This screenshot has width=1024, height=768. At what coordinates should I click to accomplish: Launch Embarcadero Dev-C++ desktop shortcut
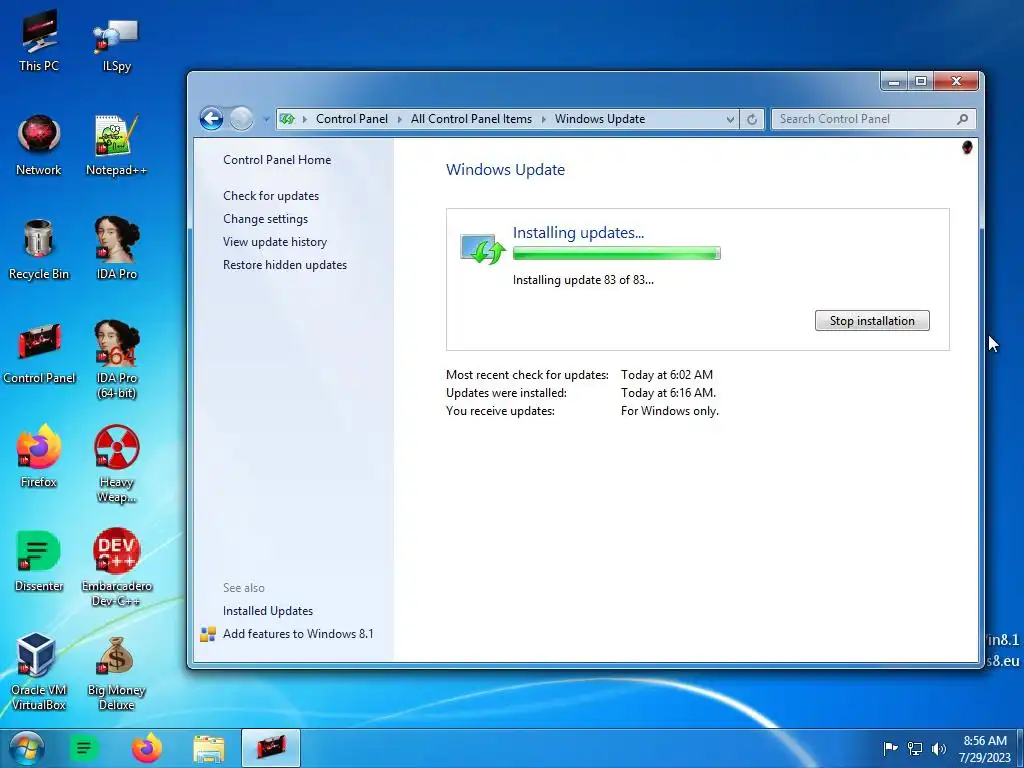pos(116,568)
